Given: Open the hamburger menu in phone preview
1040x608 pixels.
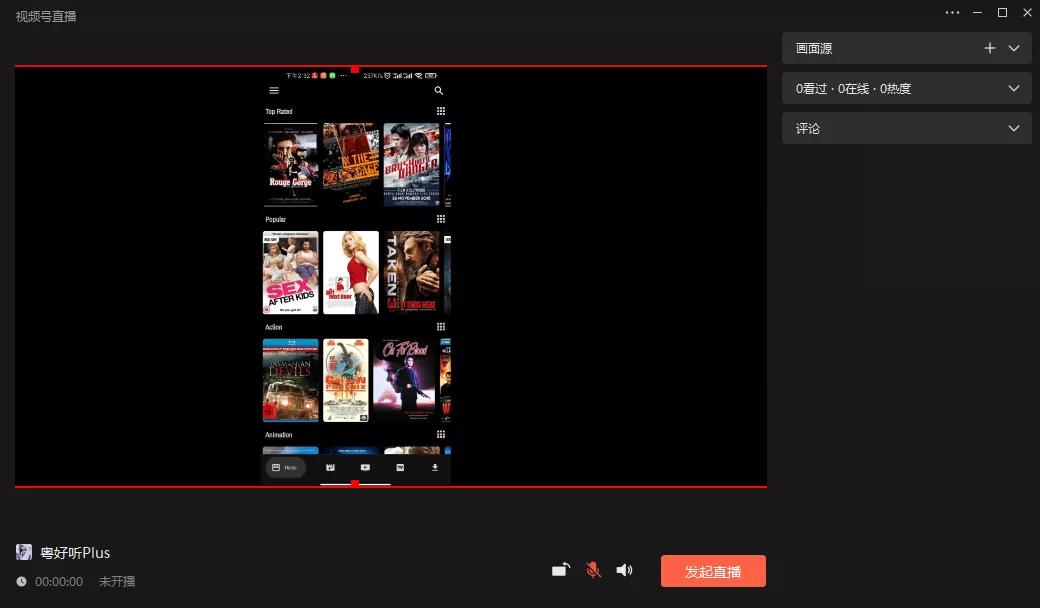Looking at the screenshot, I should [x=274, y=91].
